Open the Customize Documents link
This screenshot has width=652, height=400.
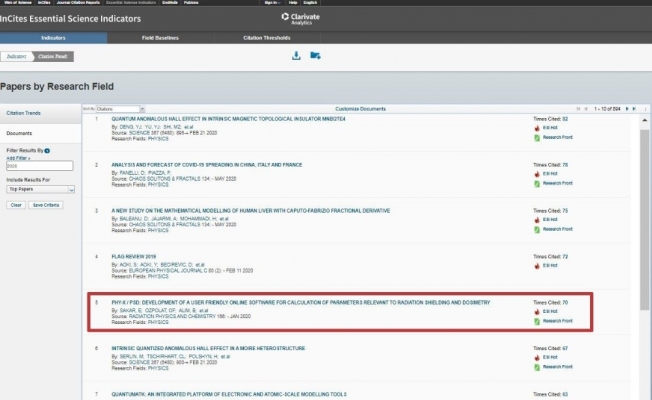(x=360, y=107)
